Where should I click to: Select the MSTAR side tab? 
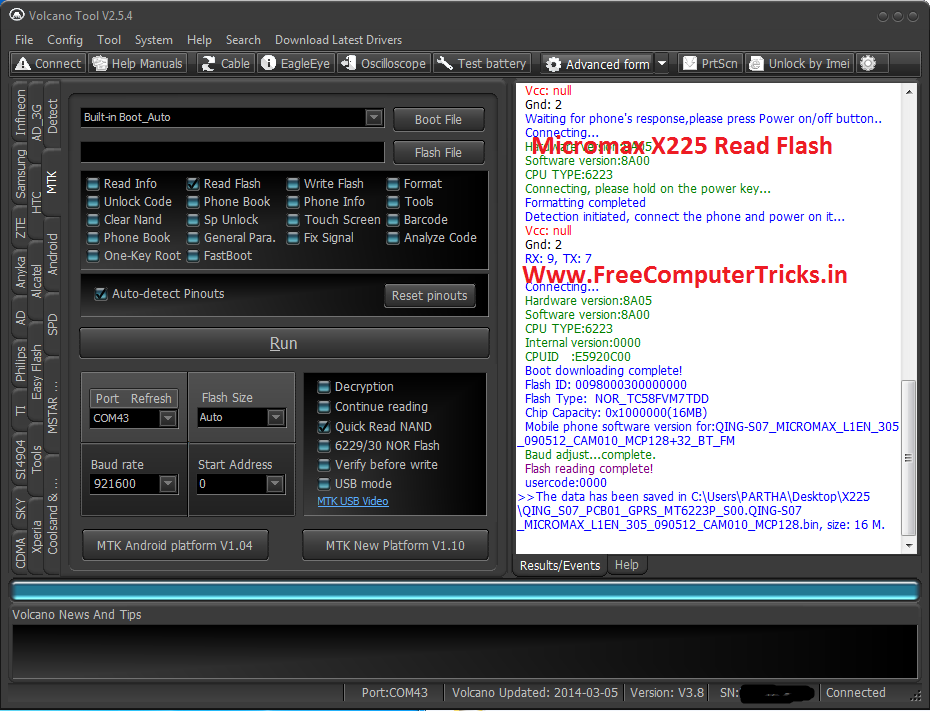click(x=52, y=406)
